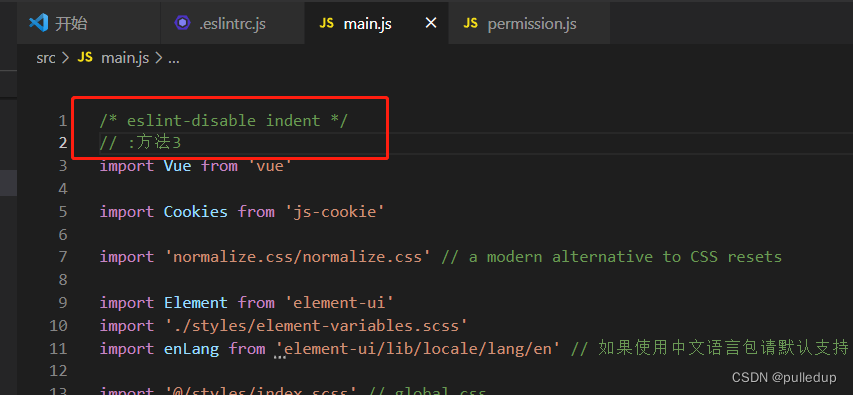The image size is (853, 395).
Task: Click the './styles/element-variables.scss' string
Action: point(316,325)
